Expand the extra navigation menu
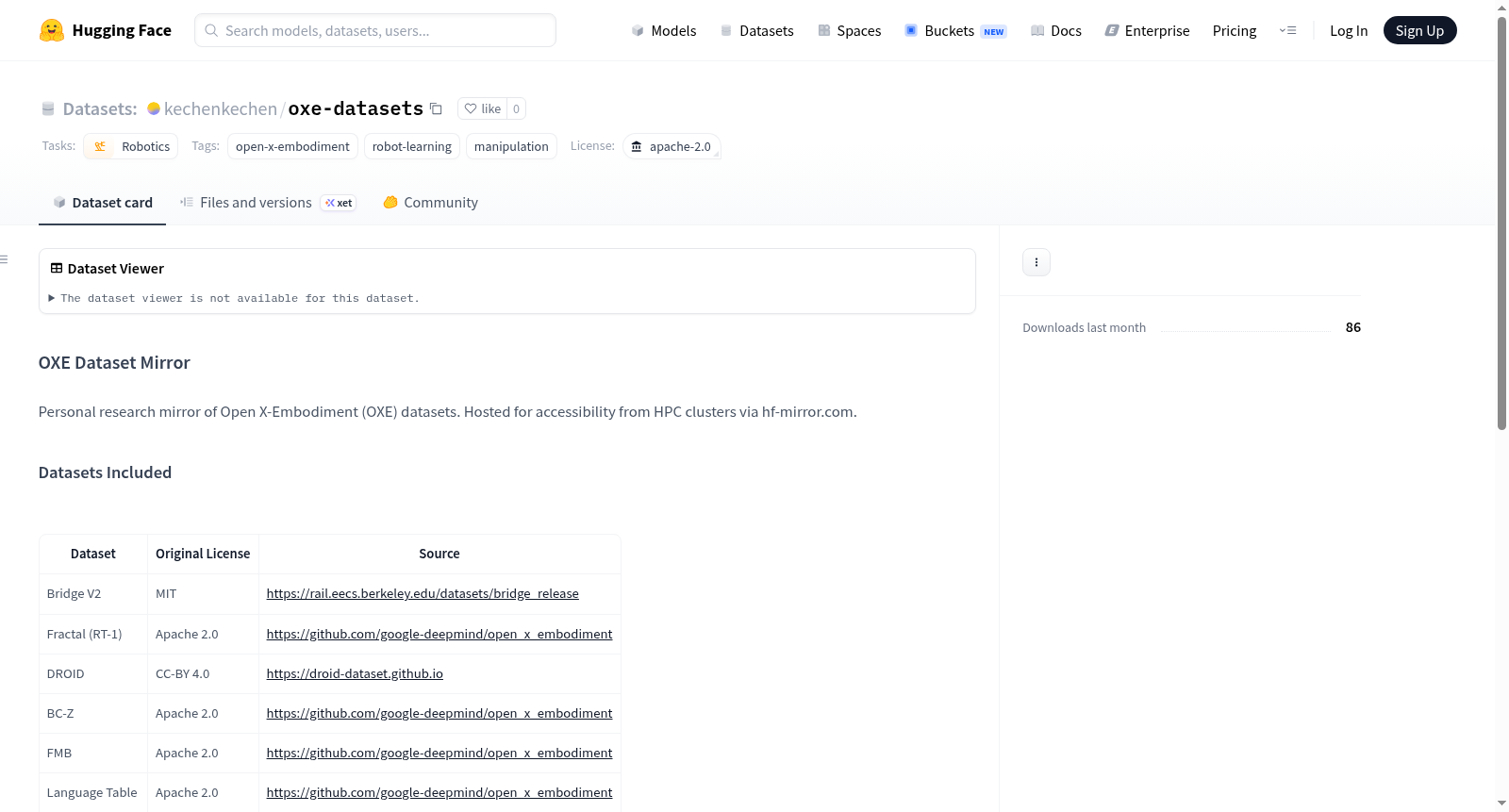The height and width of the screenshot is (812, 1509). tap(1287, 30)
